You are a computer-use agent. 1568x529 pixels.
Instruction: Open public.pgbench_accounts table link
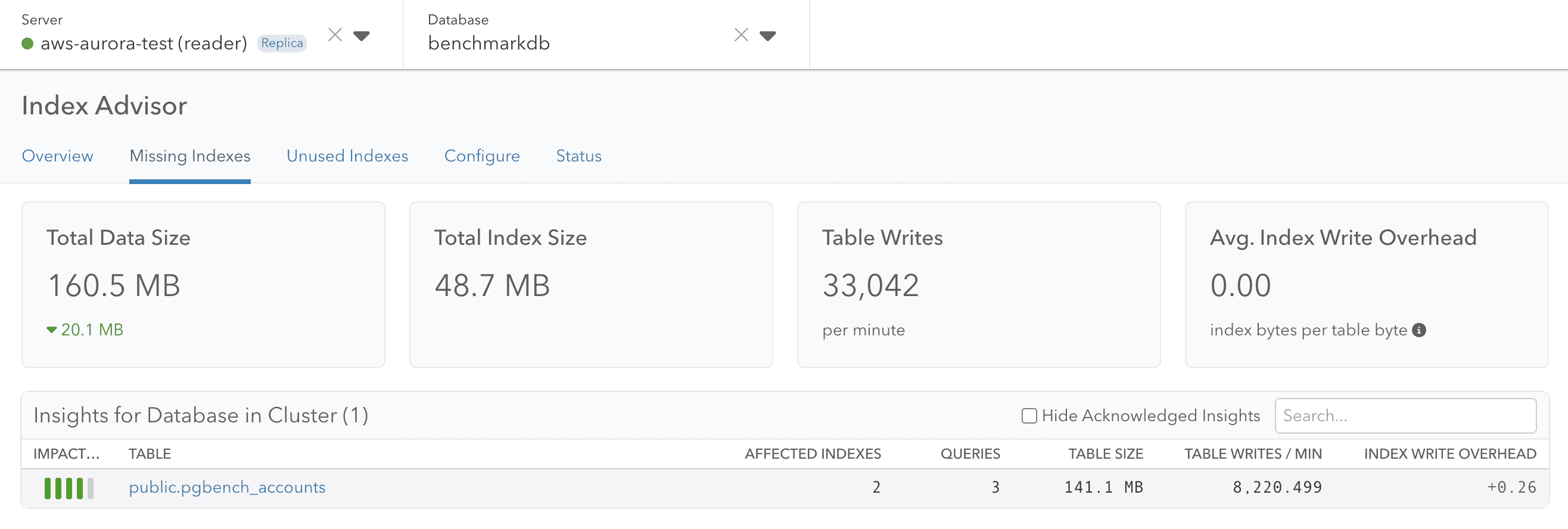coord(226,488)
